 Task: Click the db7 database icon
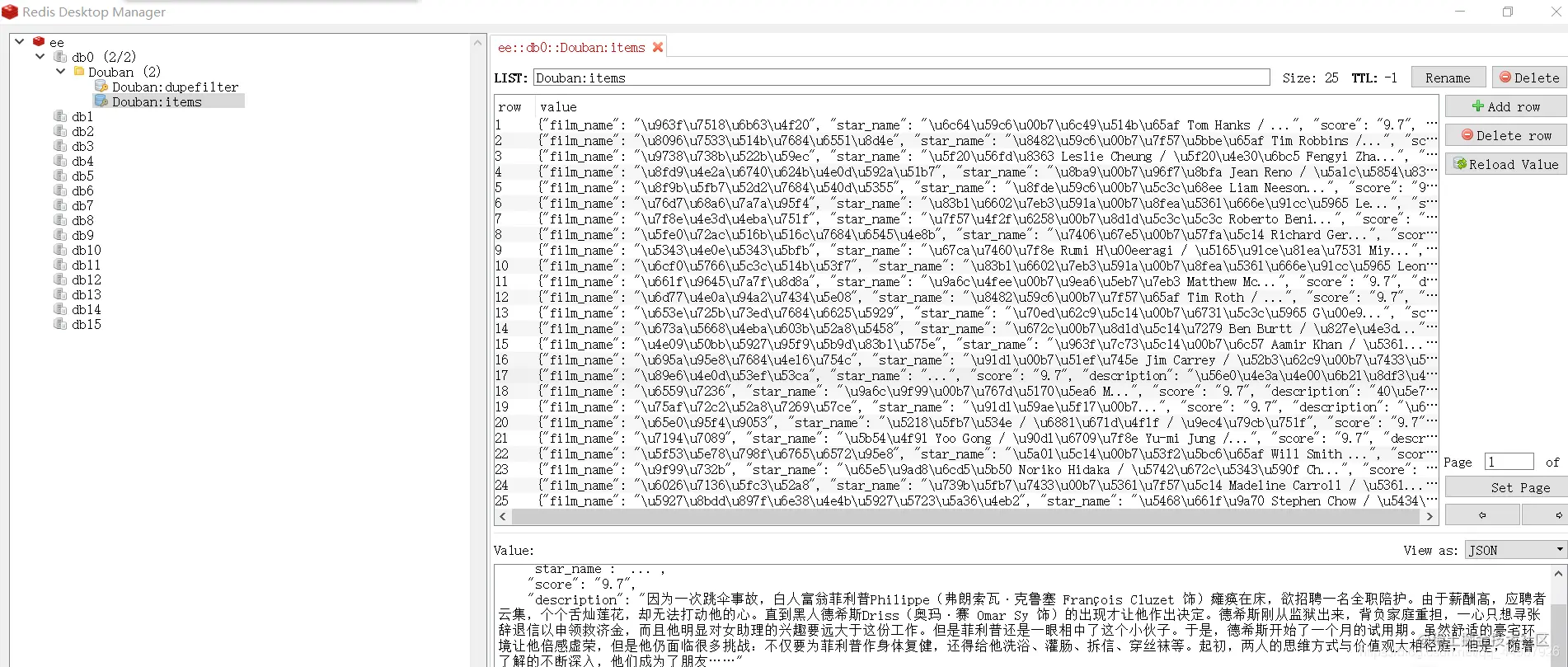pos(60,205)
